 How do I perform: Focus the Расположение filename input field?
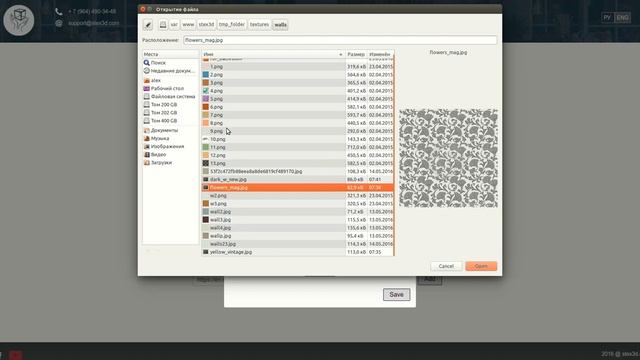(x=340, y=40)
